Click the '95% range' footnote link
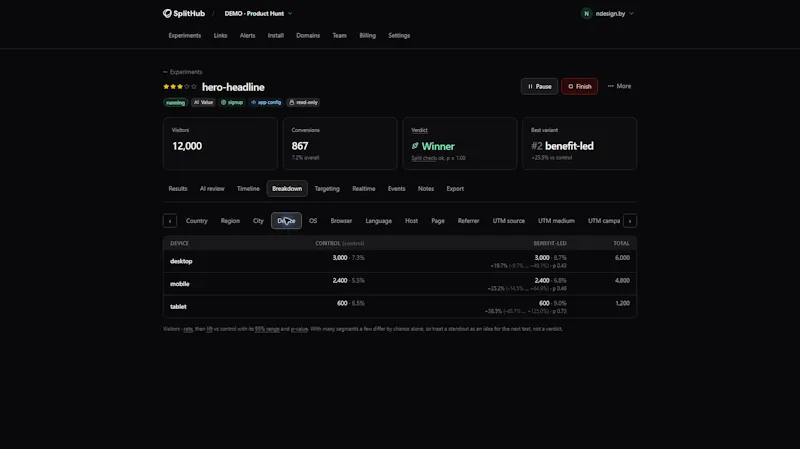This screenshot has width=800, height=449. coord(267,329)
